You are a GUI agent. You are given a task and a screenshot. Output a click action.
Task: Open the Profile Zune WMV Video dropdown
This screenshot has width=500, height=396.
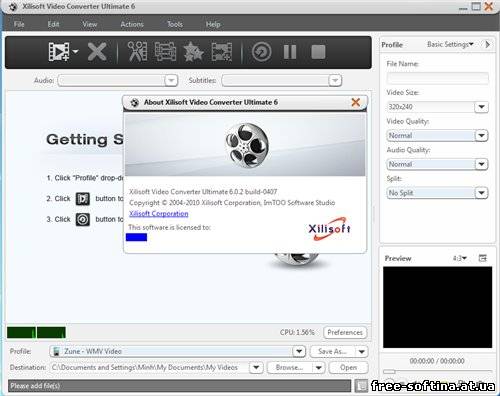point(299,351)
